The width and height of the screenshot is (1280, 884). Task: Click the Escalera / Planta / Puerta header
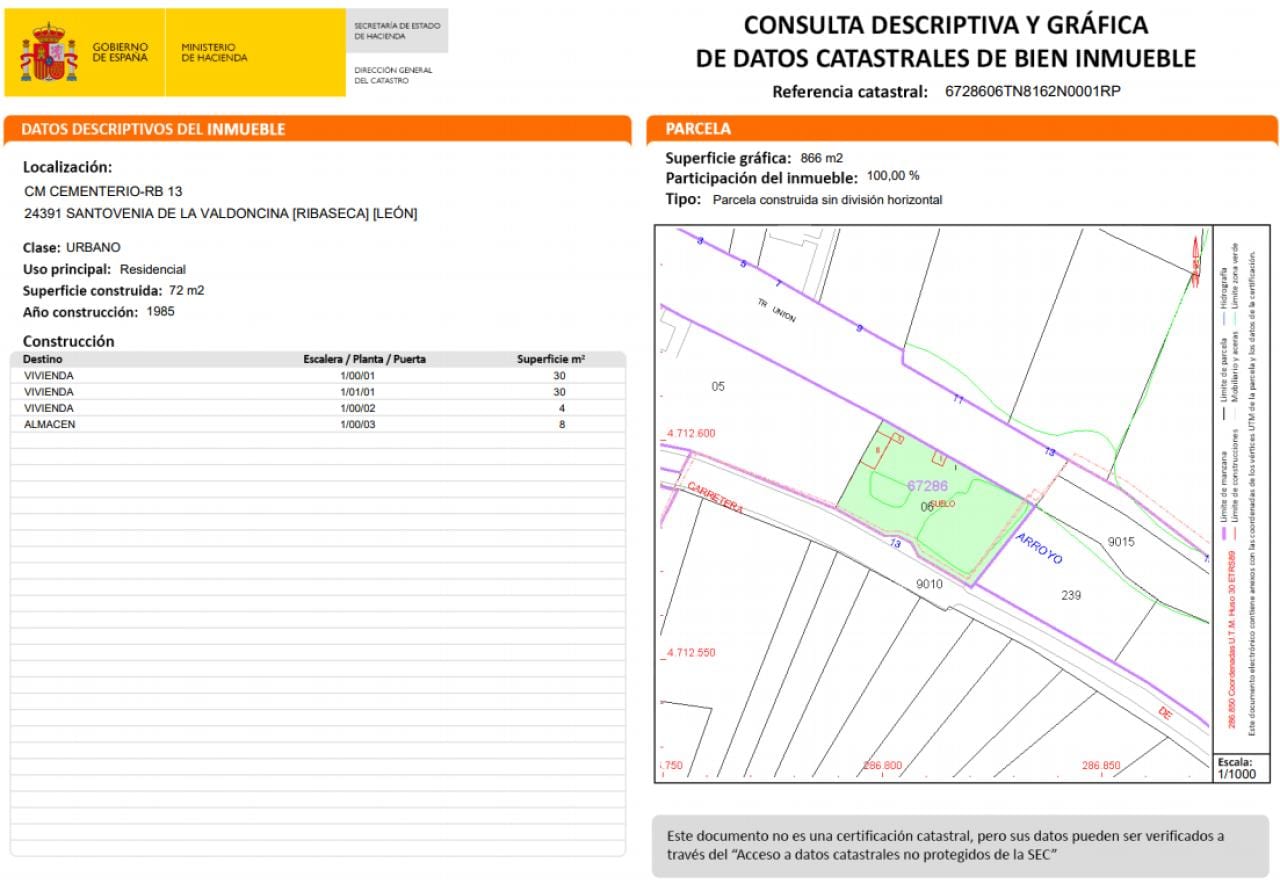364,358
